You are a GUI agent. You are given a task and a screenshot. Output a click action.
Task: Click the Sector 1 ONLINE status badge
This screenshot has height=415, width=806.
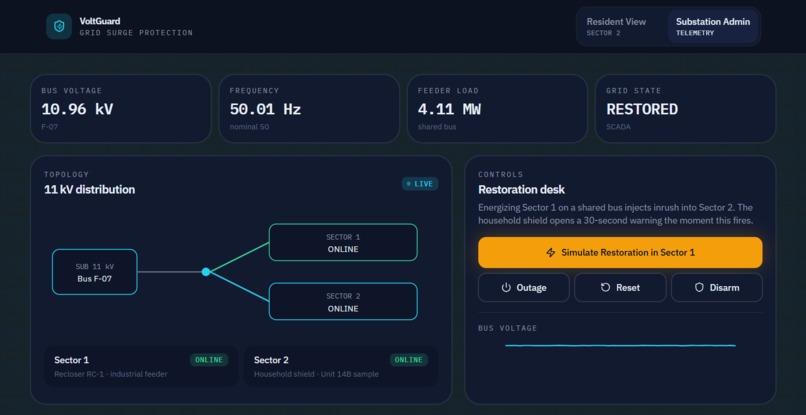(209, 360)
